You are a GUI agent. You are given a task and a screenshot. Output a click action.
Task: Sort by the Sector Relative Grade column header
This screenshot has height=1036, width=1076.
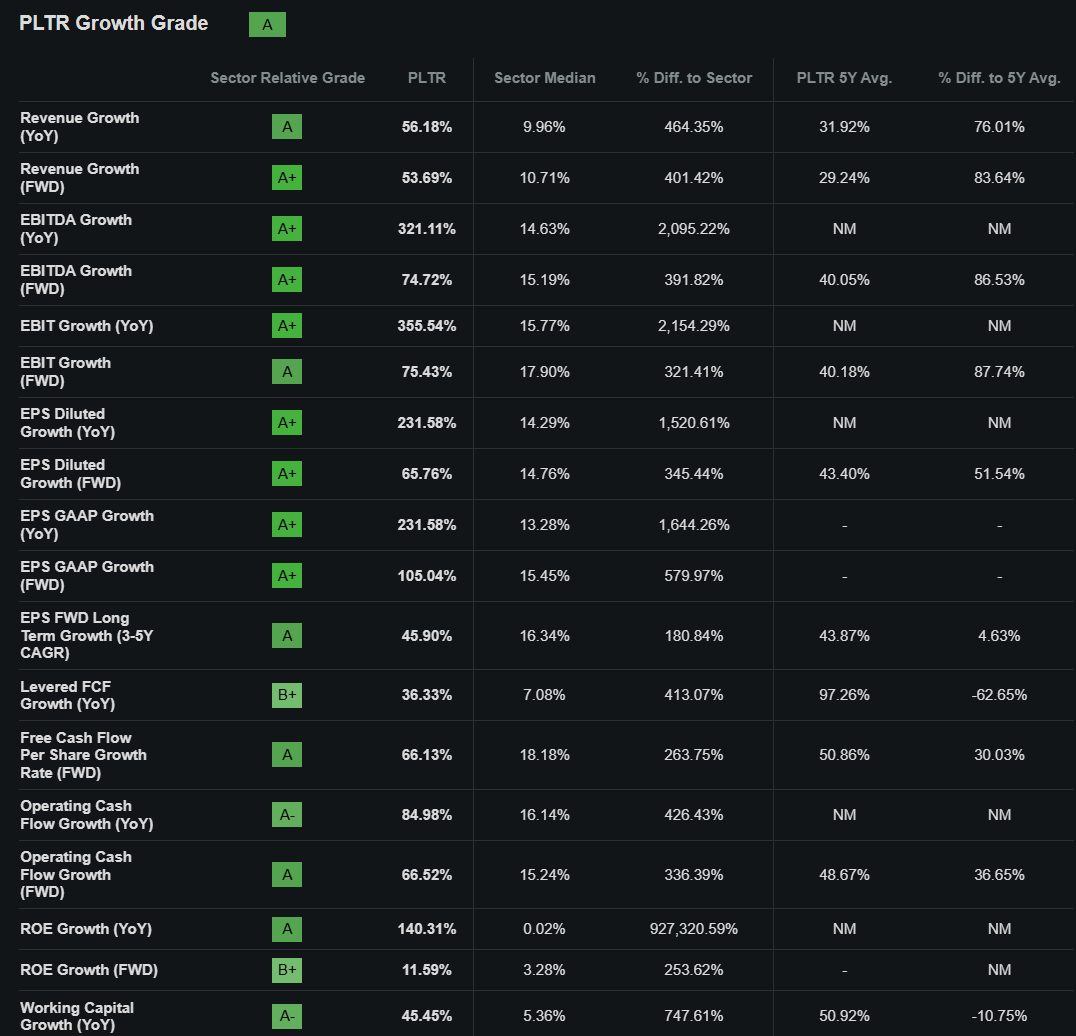click(x=287, y=77)
